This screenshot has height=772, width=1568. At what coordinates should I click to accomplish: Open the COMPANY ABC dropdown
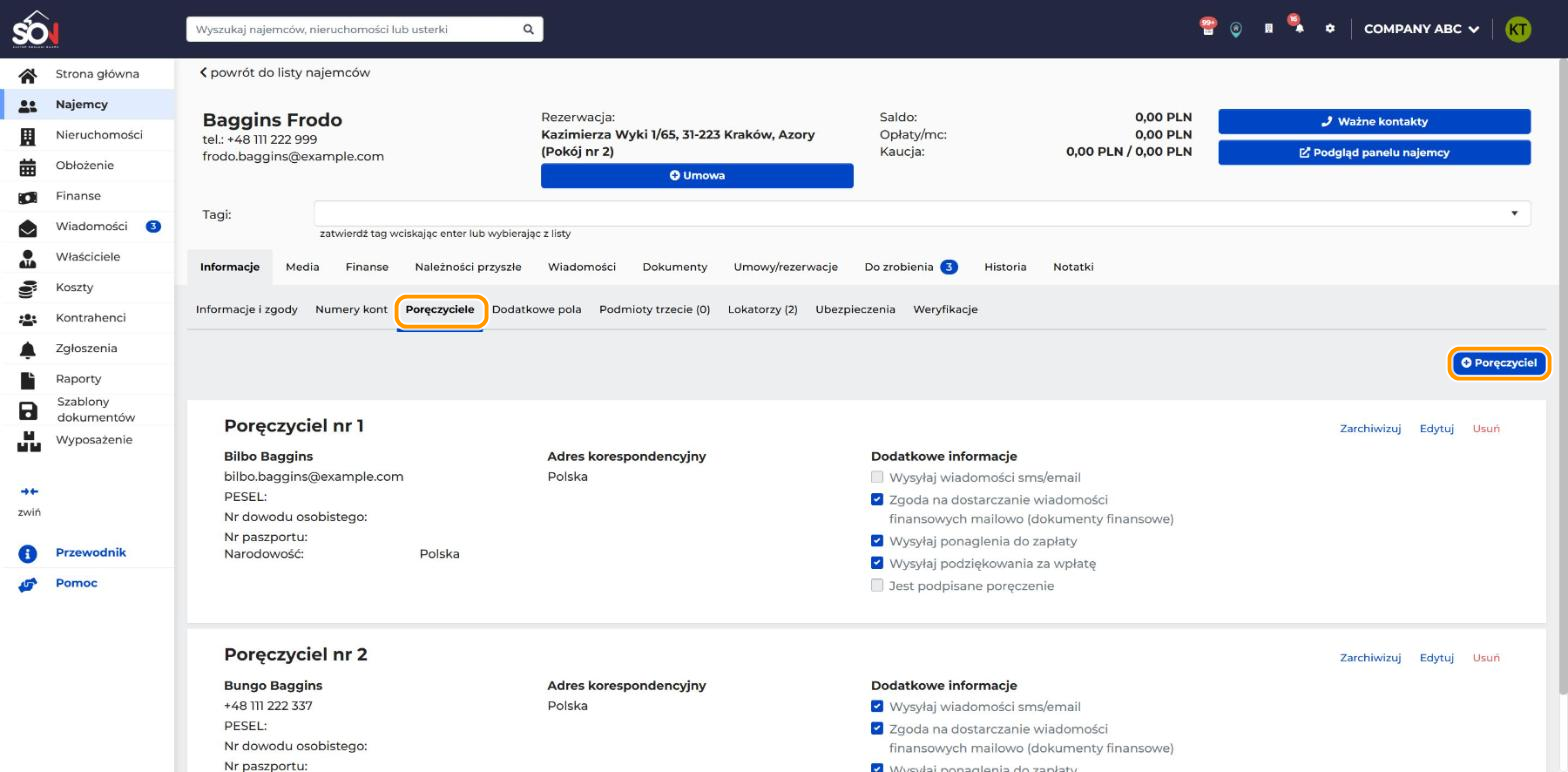[1421, 29]
